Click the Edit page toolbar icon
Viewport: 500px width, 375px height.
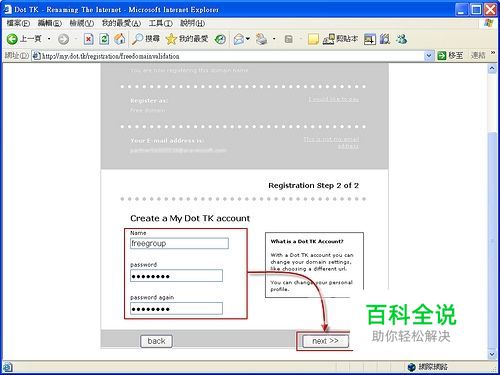coord(289,39)
